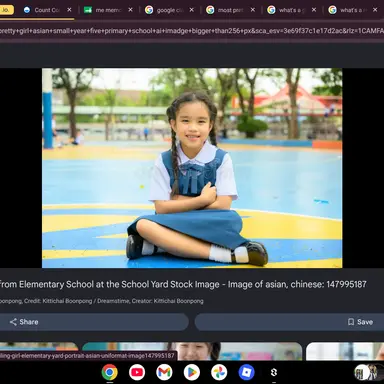
Task: Switch to the 'me meme' tab
Action: click(x=108, y=10)
